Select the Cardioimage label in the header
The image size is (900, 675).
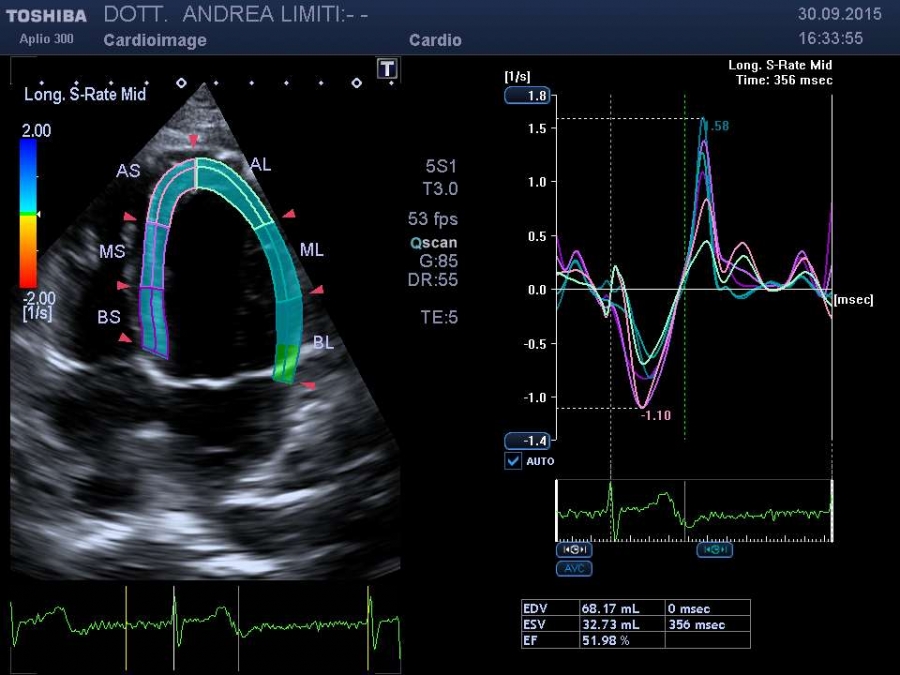(155, 40)
